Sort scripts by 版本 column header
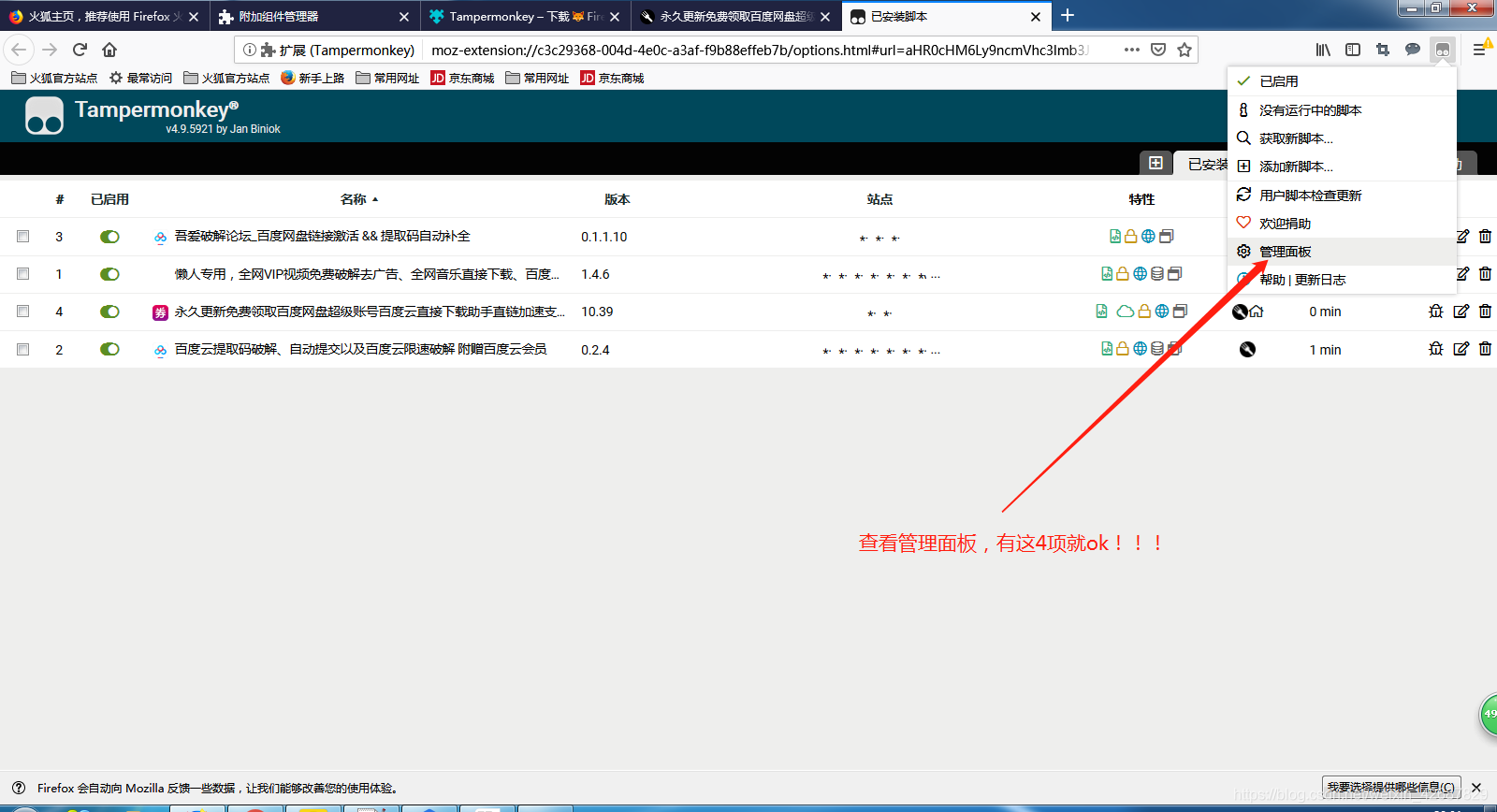The width and height of the screenshot is (1497, 812). point(618,199)
